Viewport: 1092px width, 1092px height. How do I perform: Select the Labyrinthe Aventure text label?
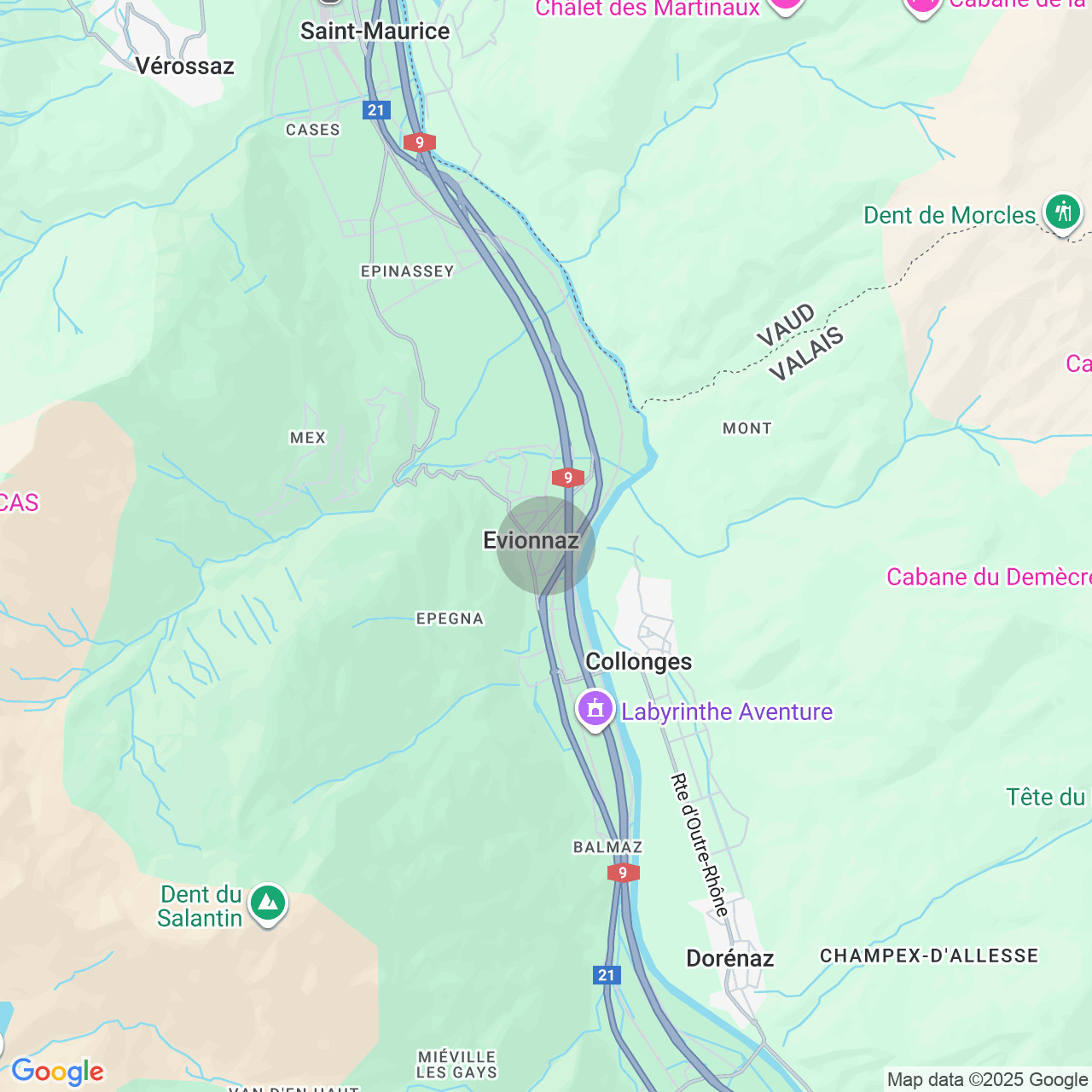(727, 712)
